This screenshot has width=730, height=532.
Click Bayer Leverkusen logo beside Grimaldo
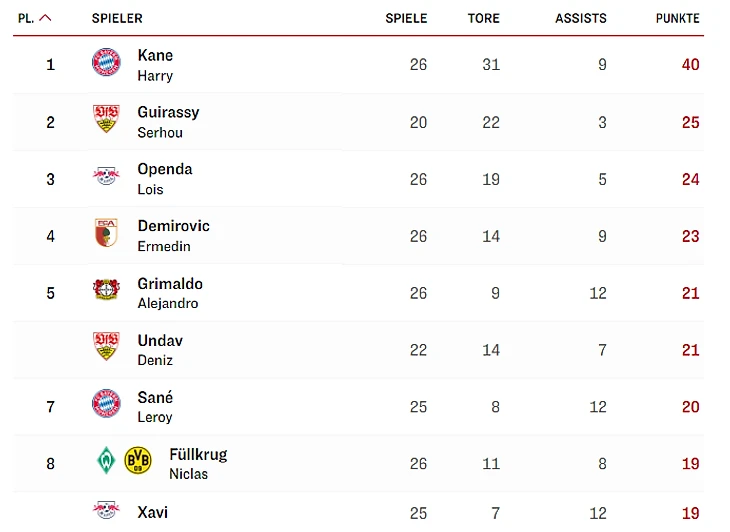(x=106, y=291)
